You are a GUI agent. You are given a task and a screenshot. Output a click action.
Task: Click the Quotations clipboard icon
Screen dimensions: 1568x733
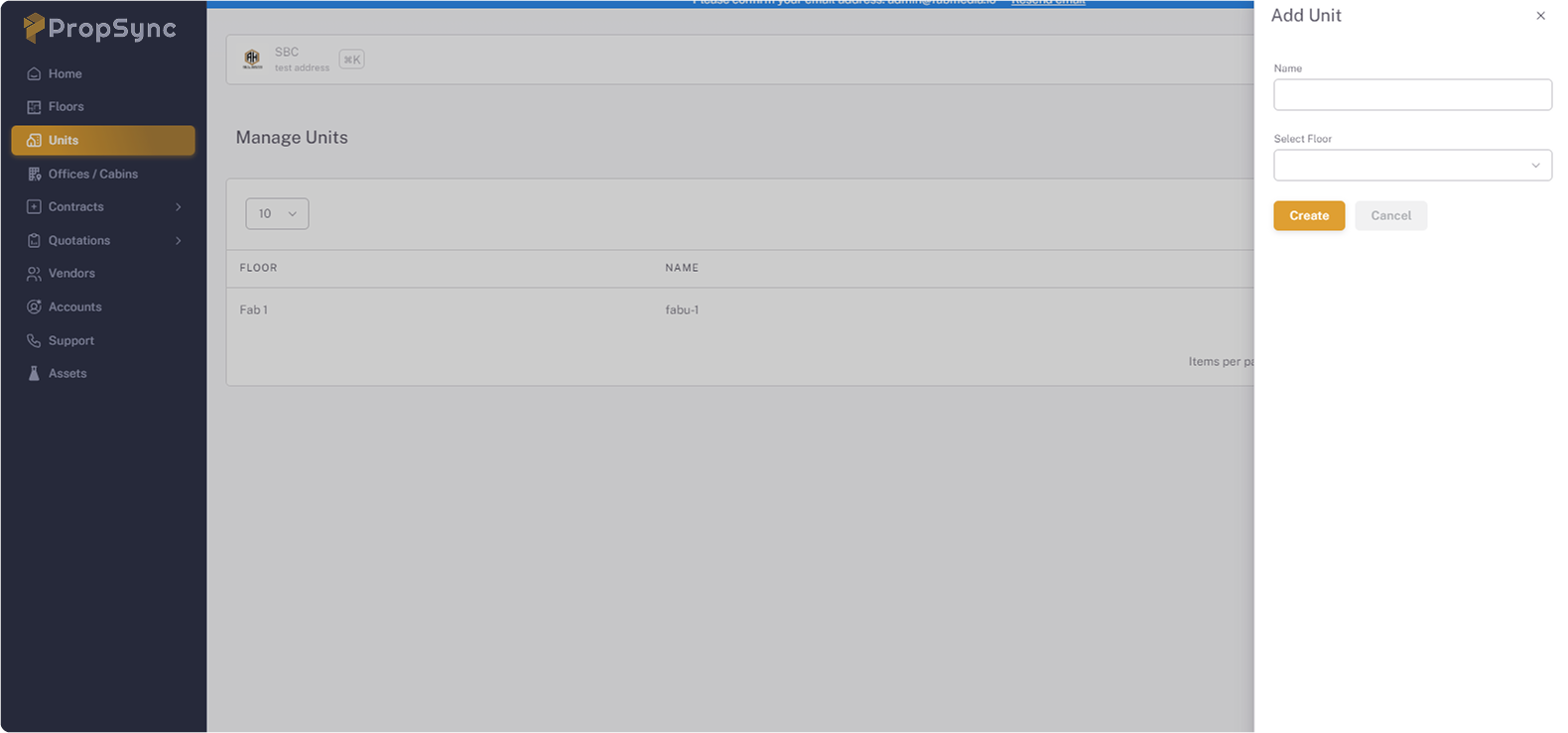(x=34, y=241)
